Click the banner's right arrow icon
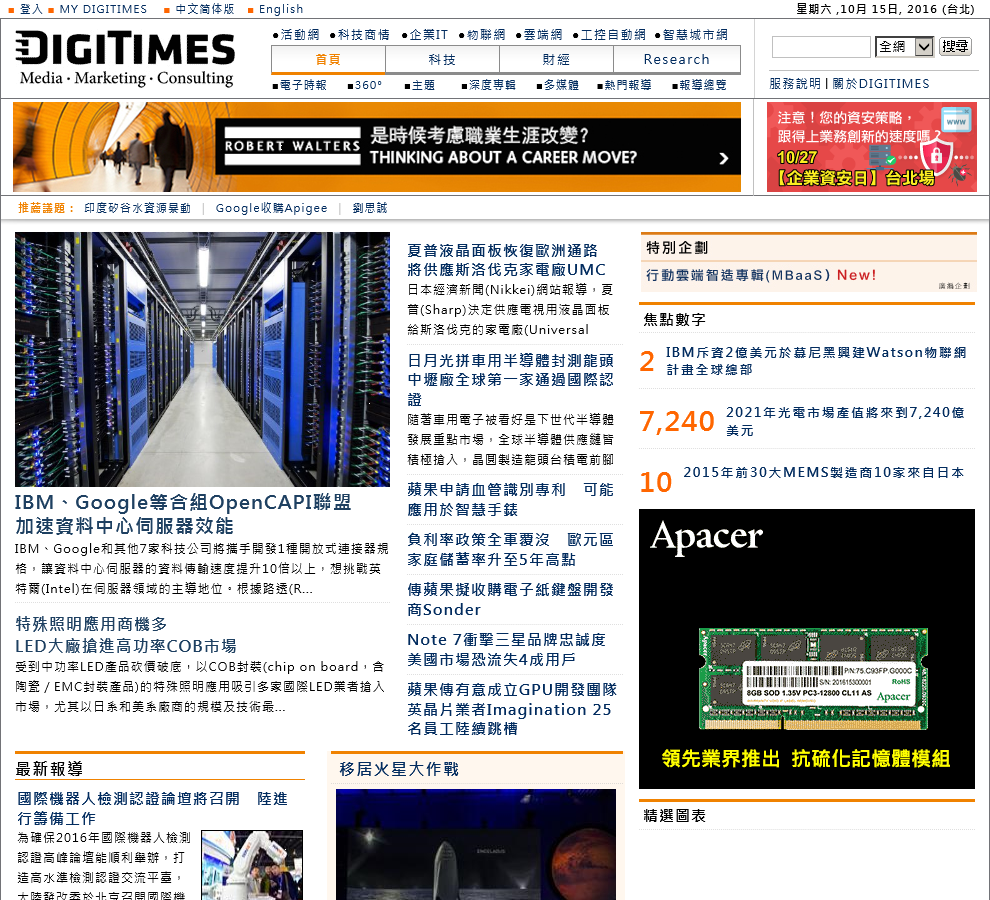Viewport: 990px width, 900px height. pyautogui.click(x=724, y=159)
